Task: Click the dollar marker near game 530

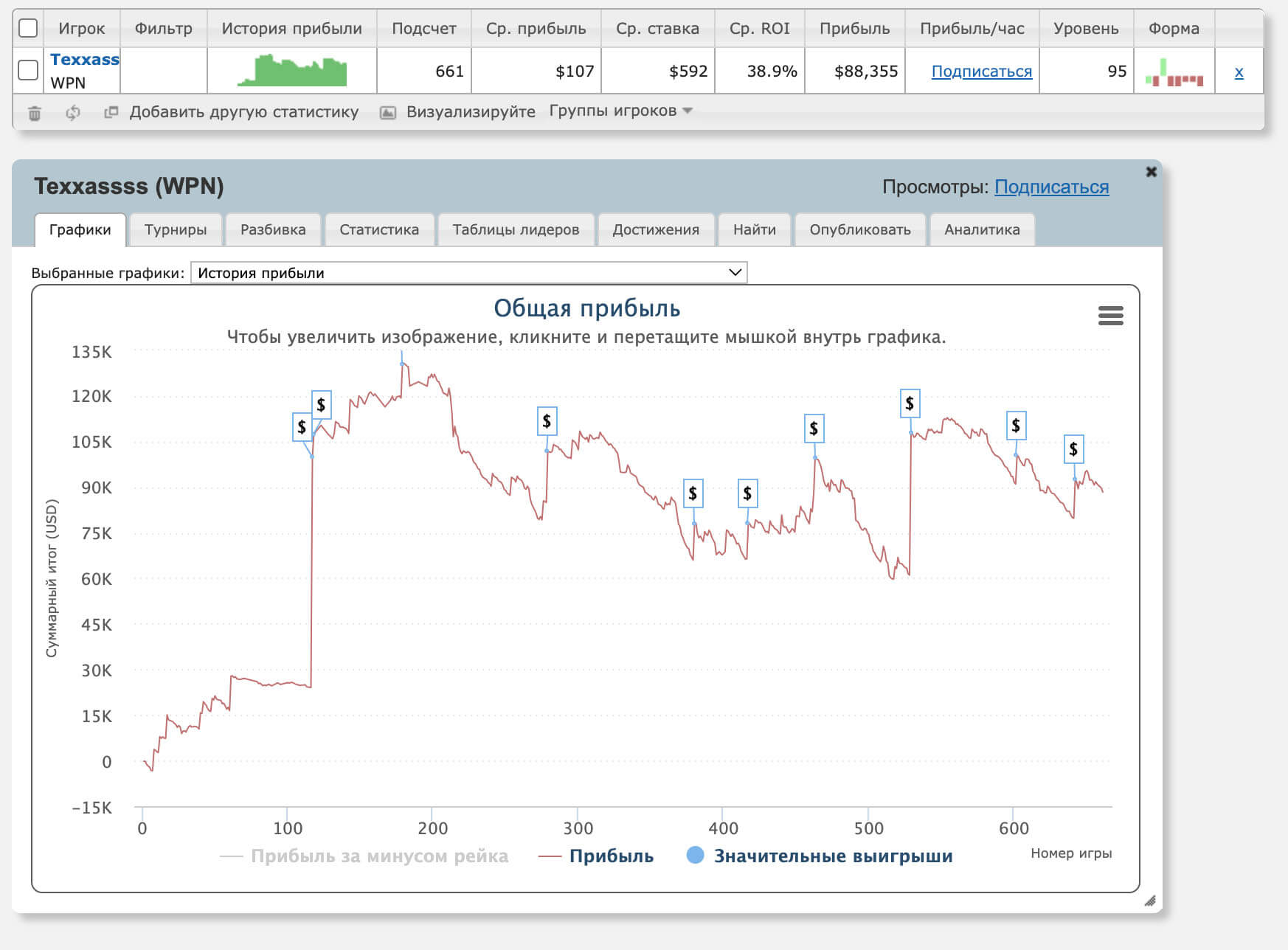Action: (910, 404)
